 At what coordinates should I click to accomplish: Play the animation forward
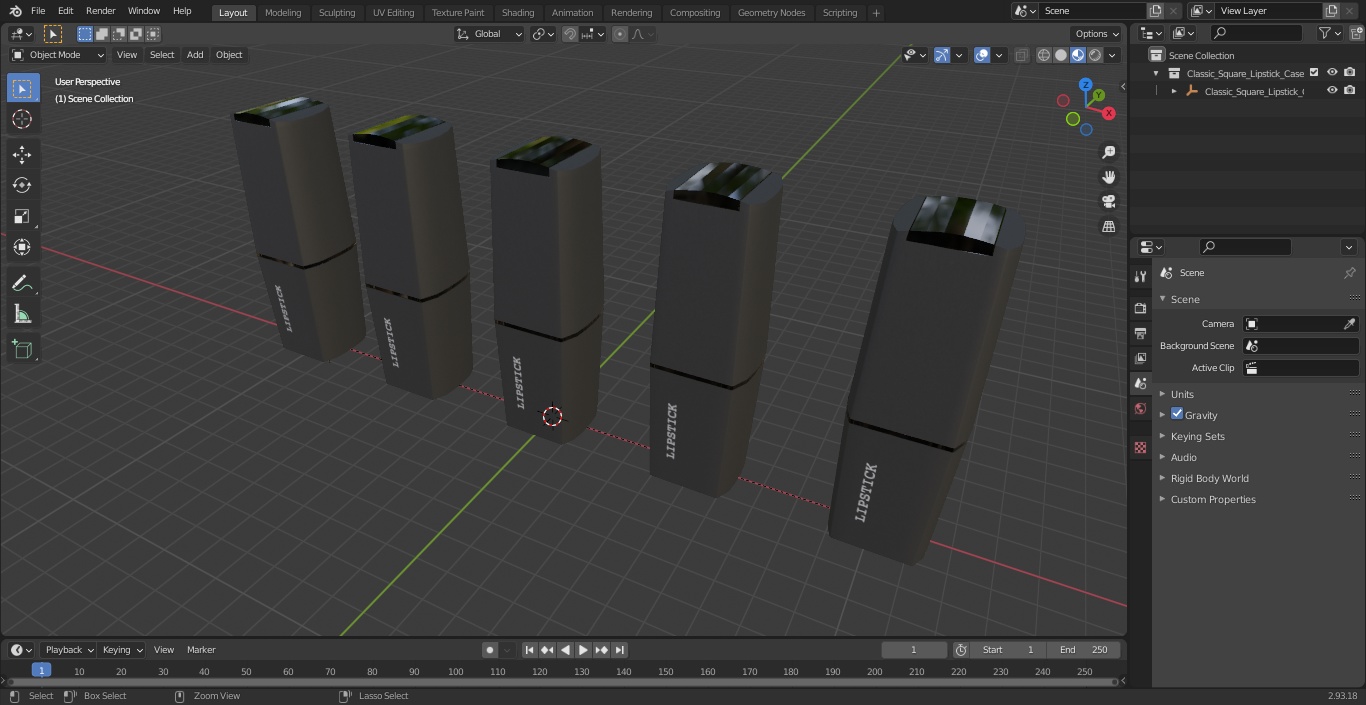click(x=584, y=650)
